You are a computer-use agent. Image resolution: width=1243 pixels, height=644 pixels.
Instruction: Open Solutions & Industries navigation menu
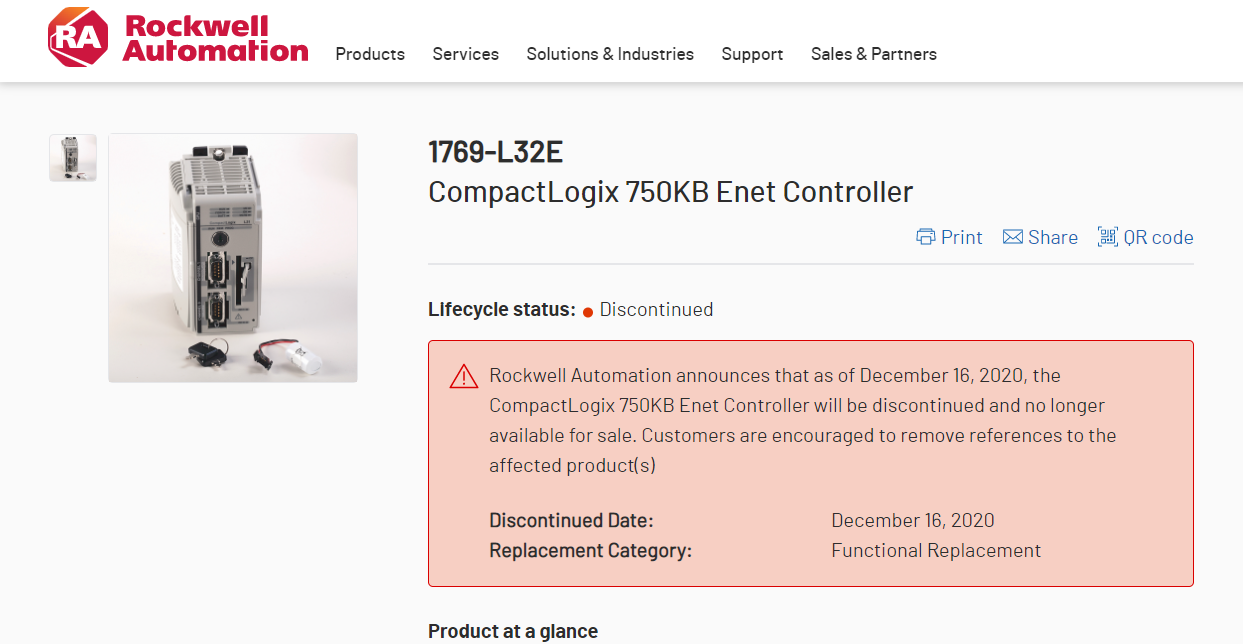pyautogui.click(x=610, y=54)
